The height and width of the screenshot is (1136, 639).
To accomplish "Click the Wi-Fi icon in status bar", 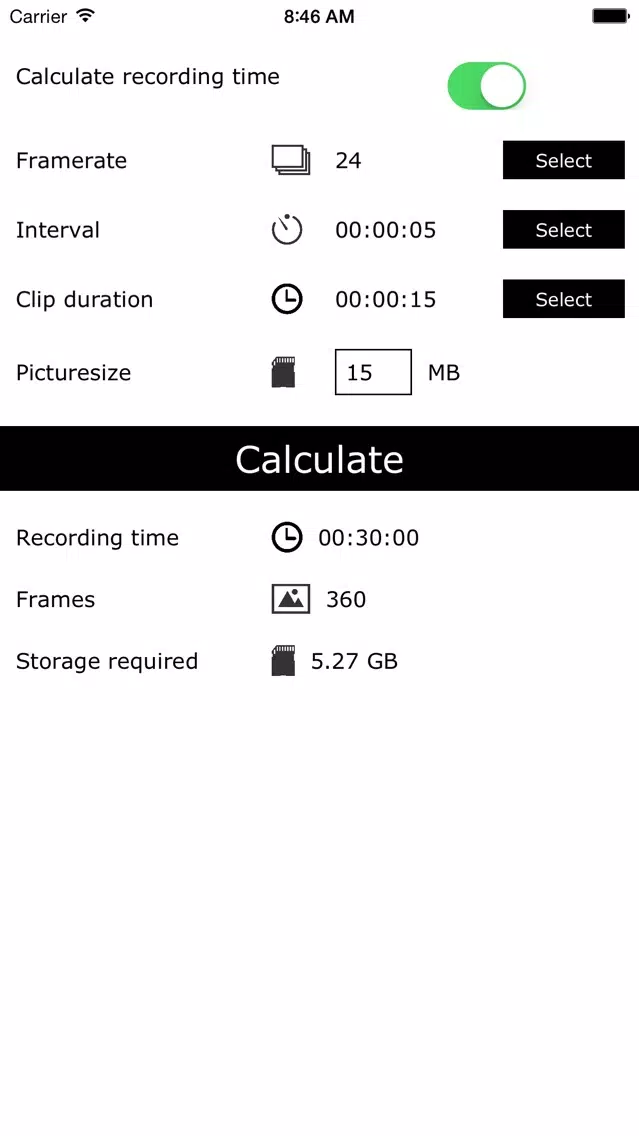I will pos(85,16).
